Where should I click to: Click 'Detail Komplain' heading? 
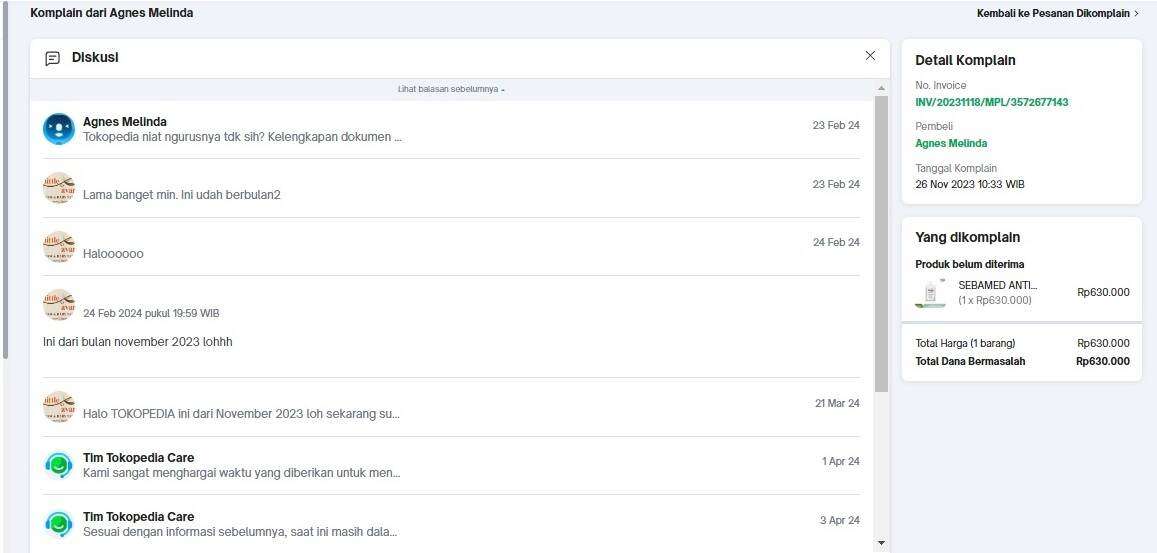965,61
